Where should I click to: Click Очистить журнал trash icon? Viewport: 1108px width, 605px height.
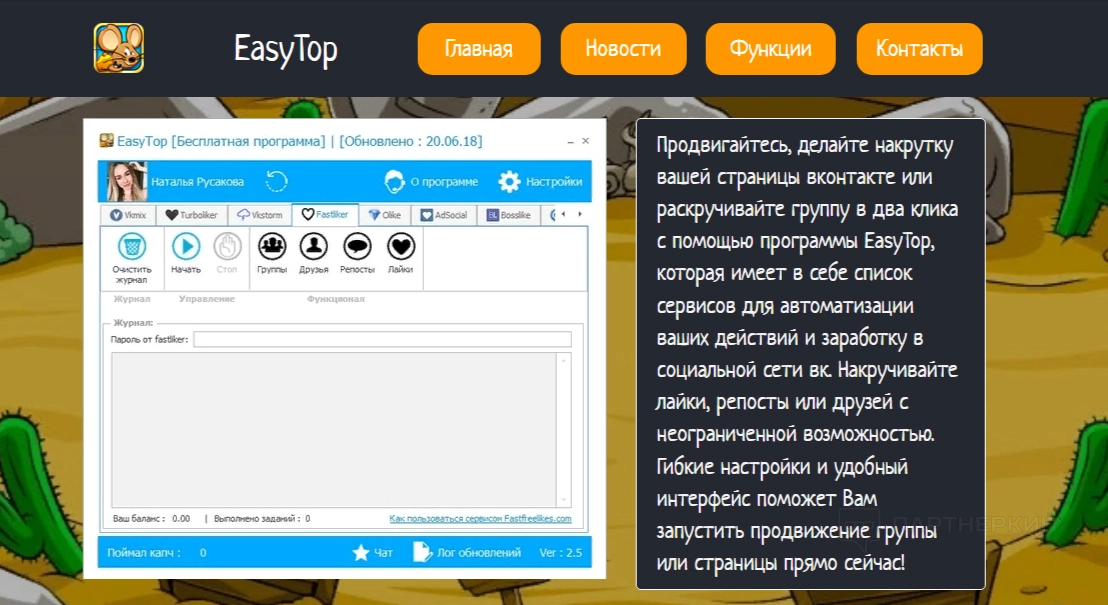click(x=132, y=247)
